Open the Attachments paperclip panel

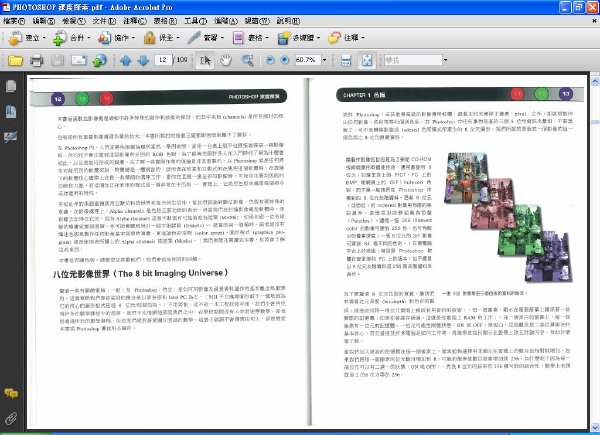pyautogui.click(x=11, y=418)
